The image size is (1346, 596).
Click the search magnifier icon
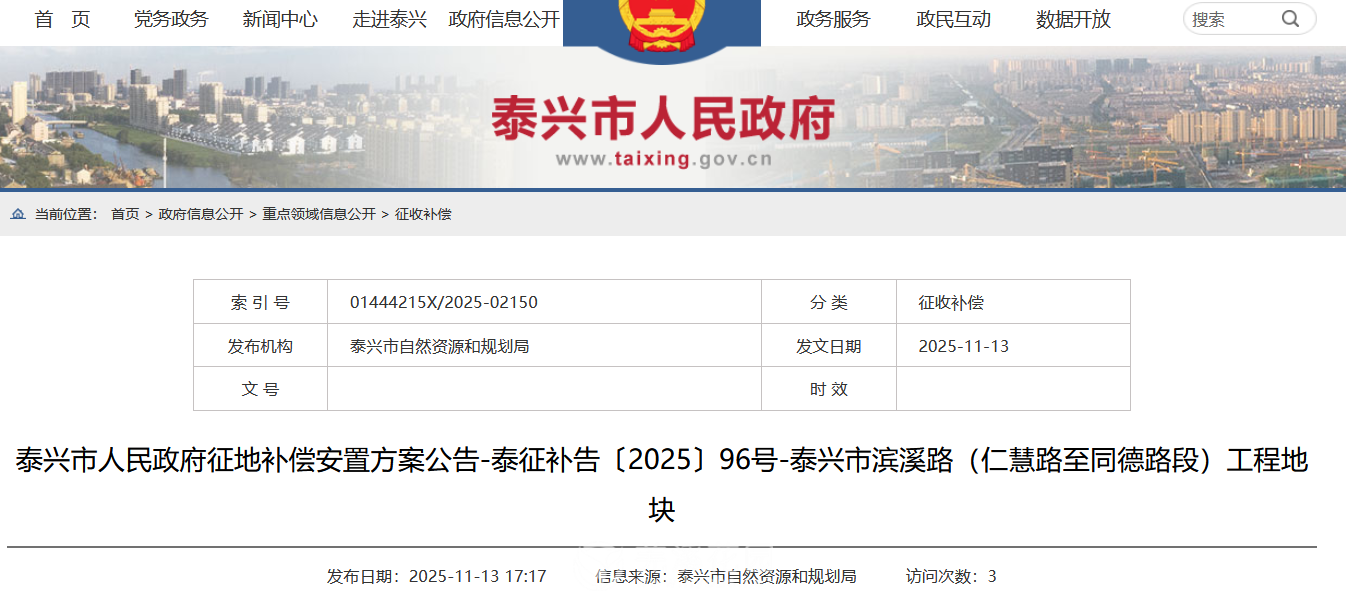(1290, 19)
